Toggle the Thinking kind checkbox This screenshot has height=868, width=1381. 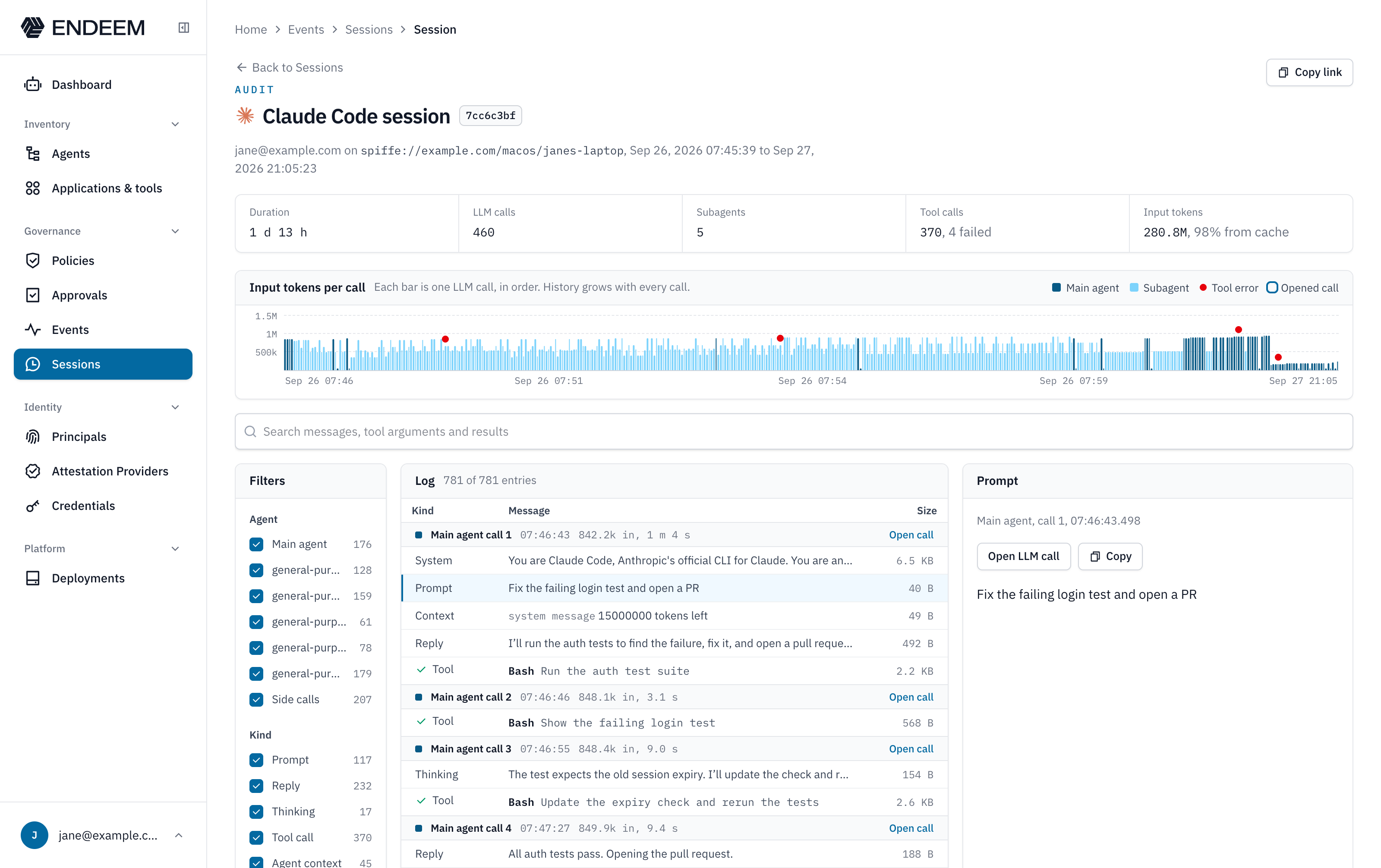pos(256,811)
